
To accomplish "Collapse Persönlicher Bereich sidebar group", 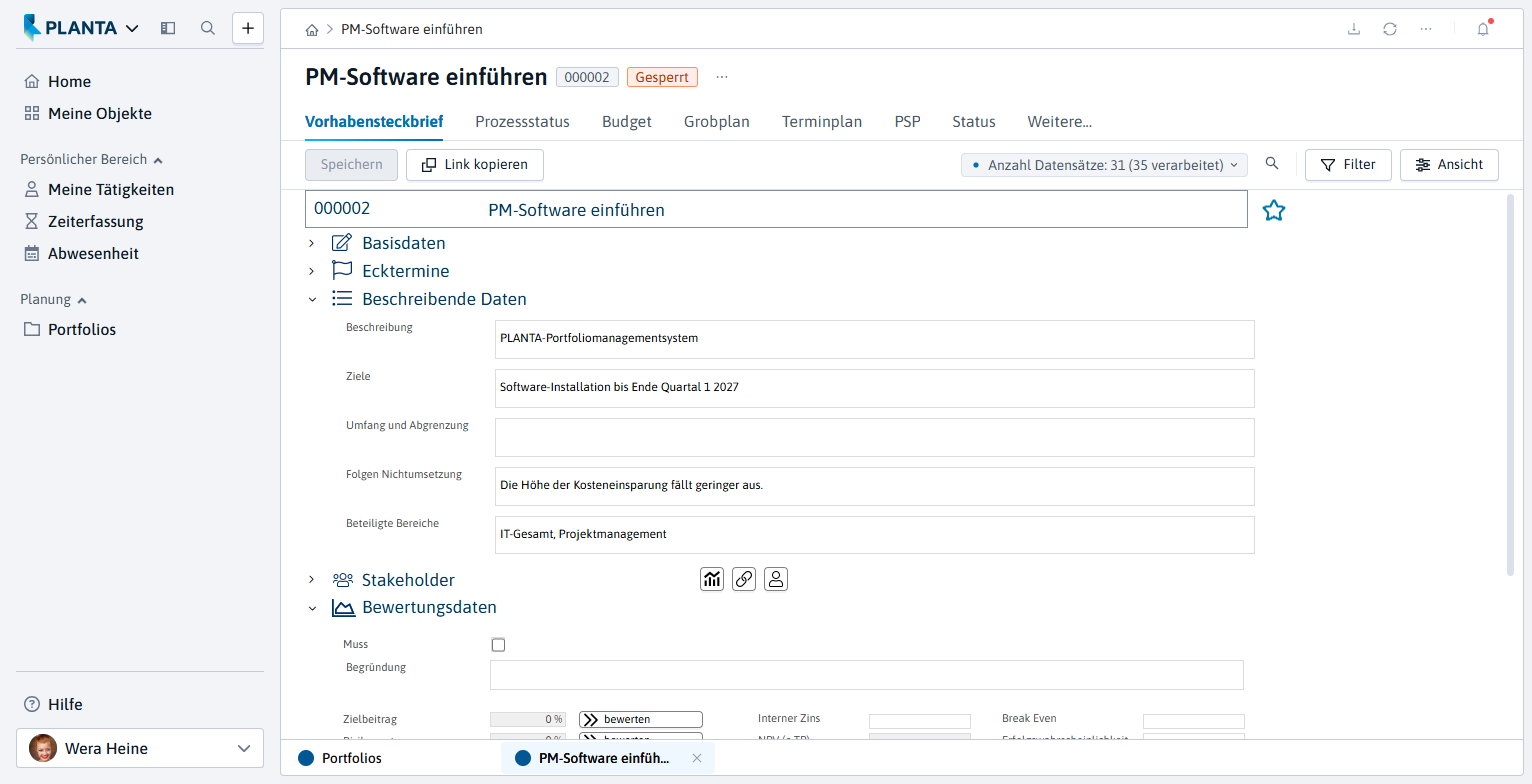I will pos(92,159).
